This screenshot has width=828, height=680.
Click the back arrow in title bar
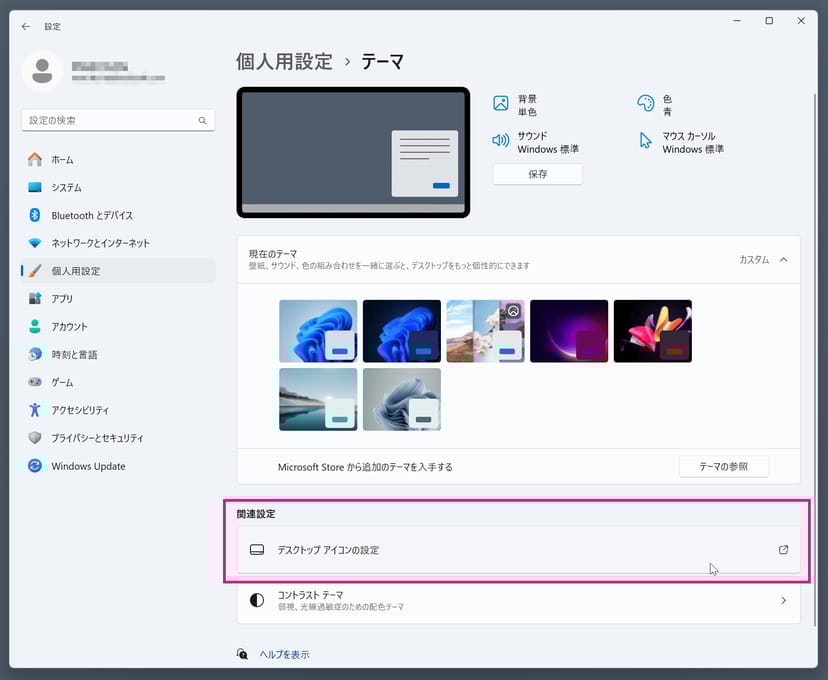click(x=26, y=27)
